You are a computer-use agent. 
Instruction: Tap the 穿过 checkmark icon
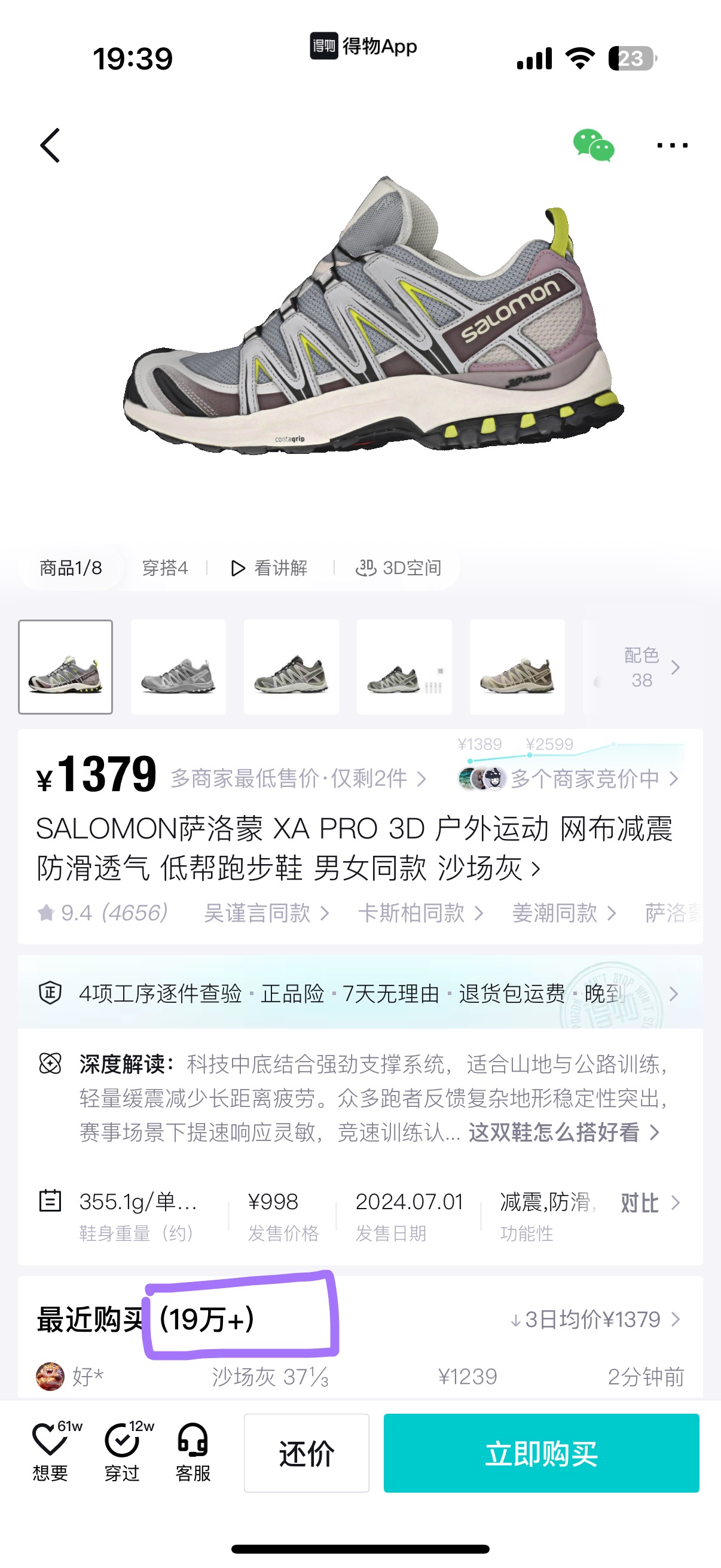point(122,1439)
